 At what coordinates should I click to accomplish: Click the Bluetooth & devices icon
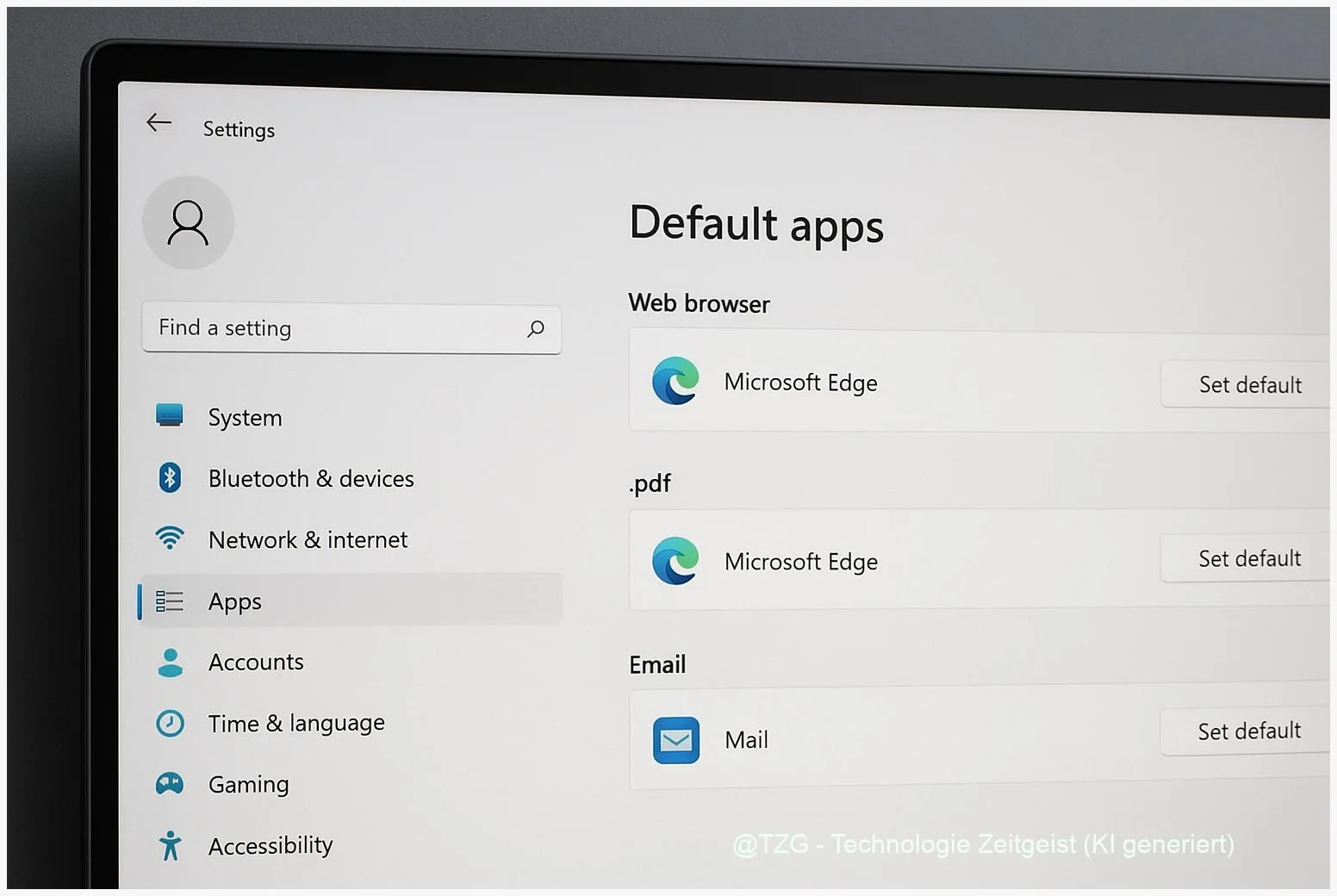pos(170,477)
